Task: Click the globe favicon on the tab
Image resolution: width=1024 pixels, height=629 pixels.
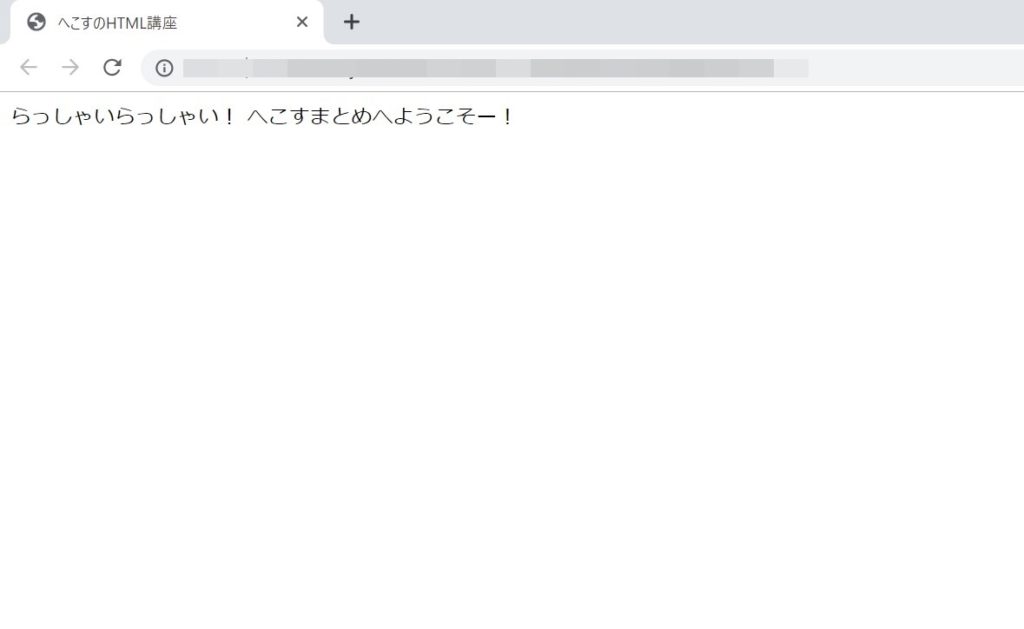Action: 37,22
